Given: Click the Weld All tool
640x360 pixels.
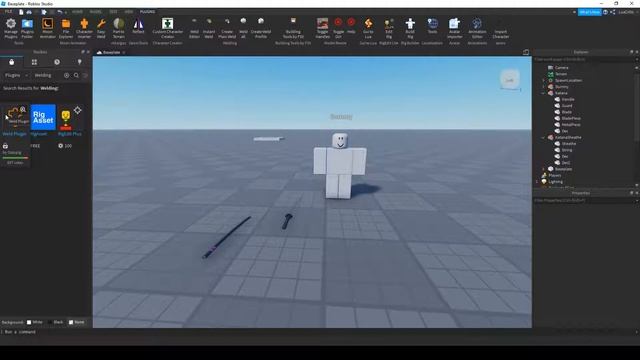Looking at the screenshot, I should coord(243,28).
